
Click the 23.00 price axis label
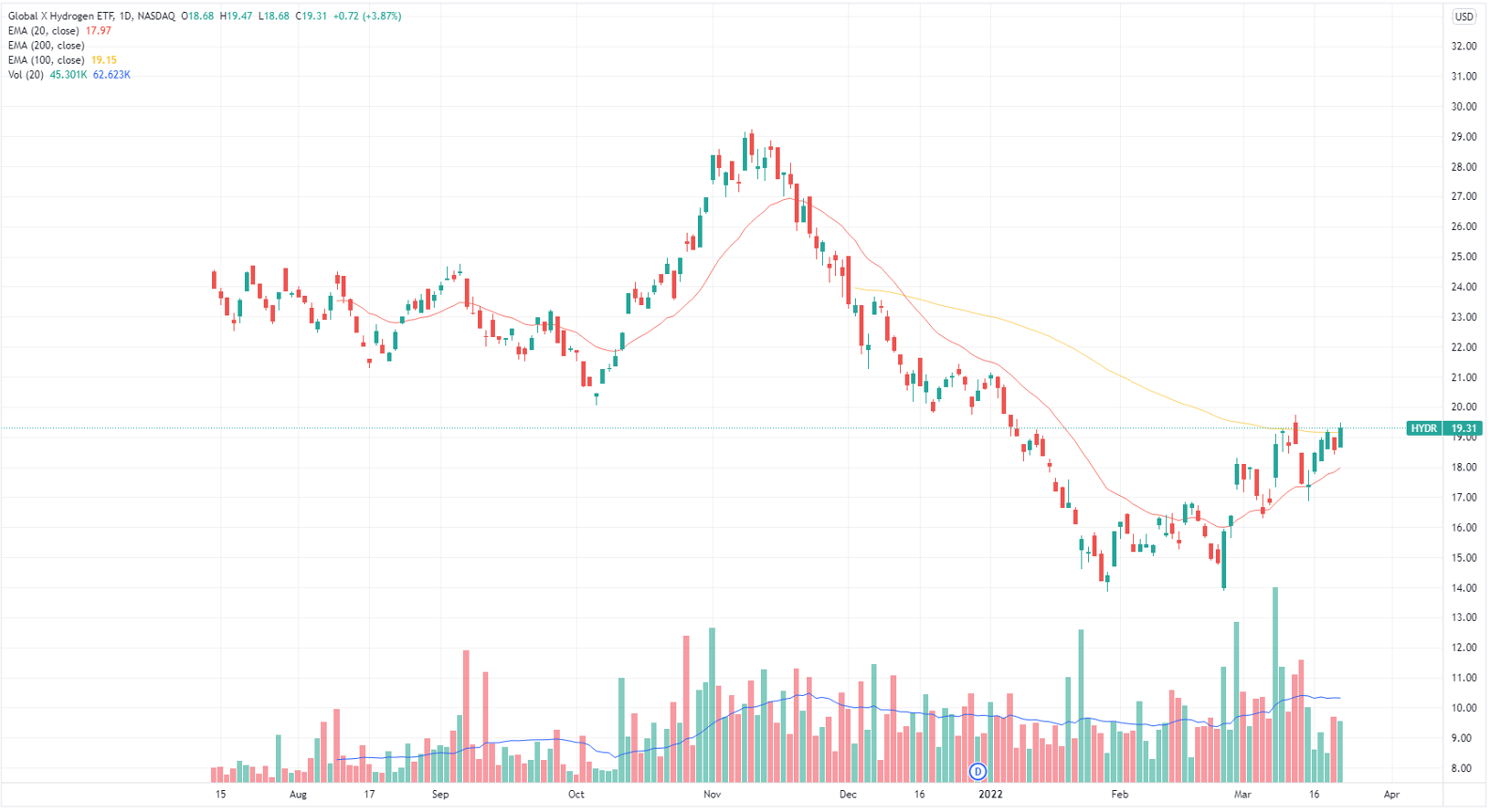click(1464, 317)
